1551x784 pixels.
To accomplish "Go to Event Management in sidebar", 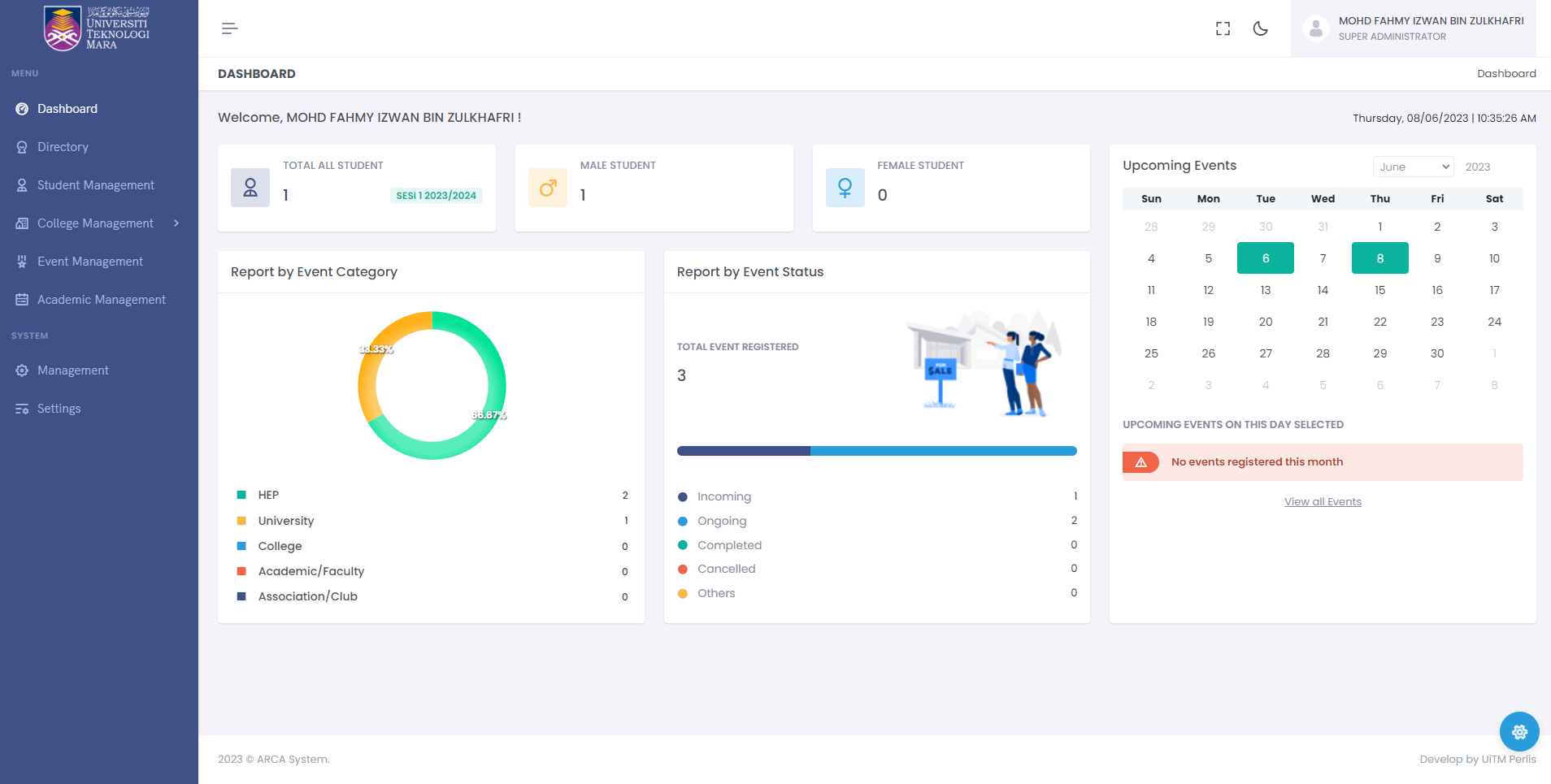I will [89, 262].
